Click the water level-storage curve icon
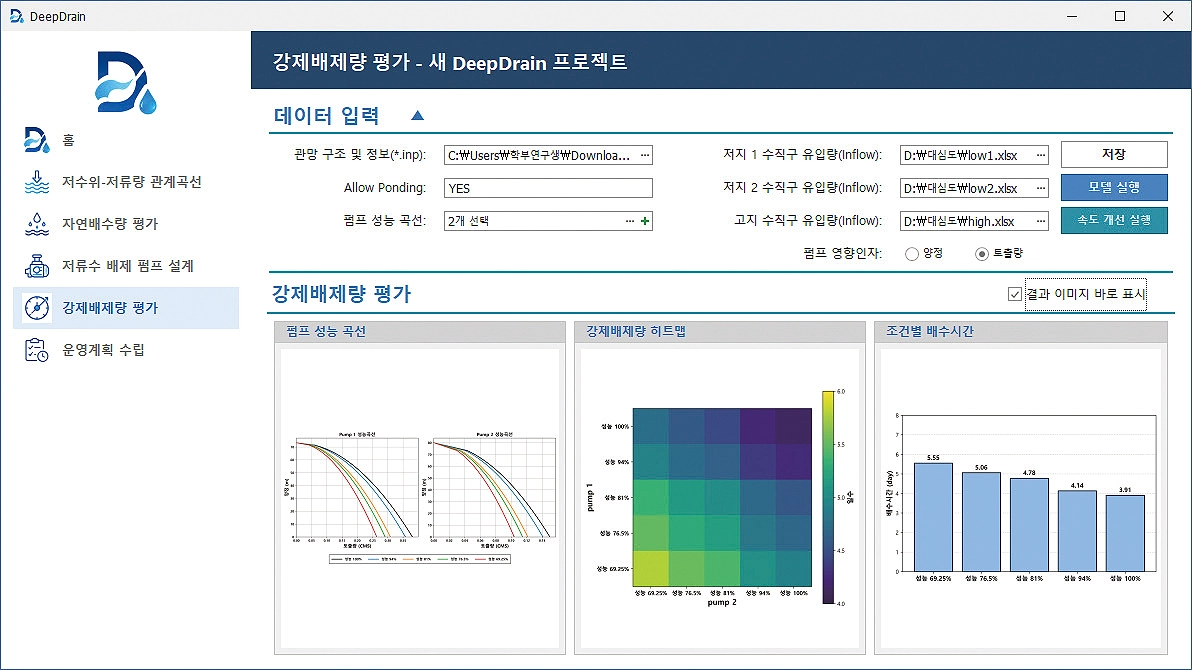Viewport: 1192px width, 670px height. pos(36,182)
